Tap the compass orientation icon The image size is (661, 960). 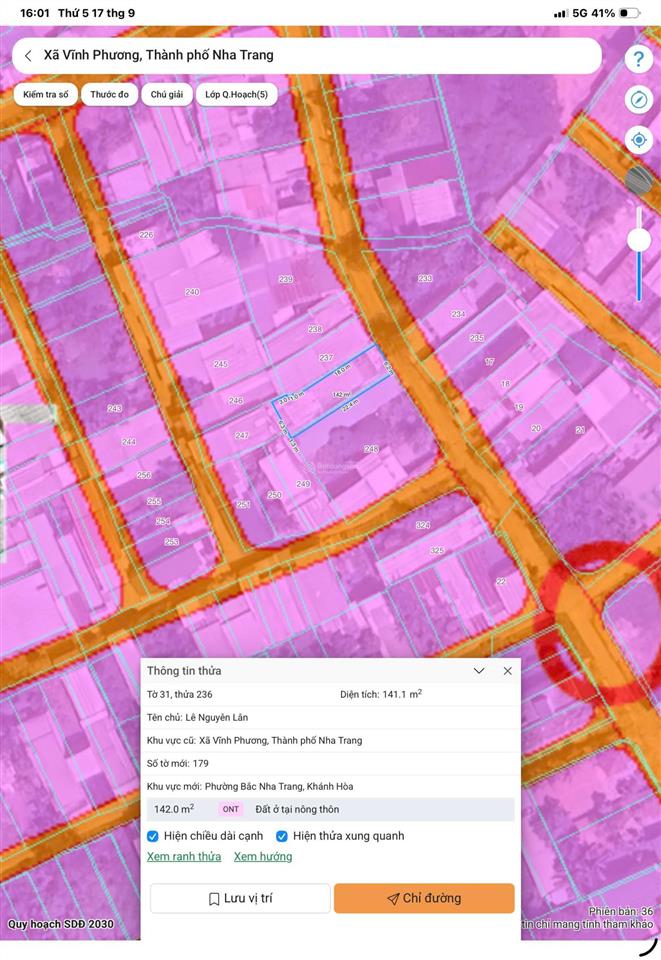tap(638, 99)
